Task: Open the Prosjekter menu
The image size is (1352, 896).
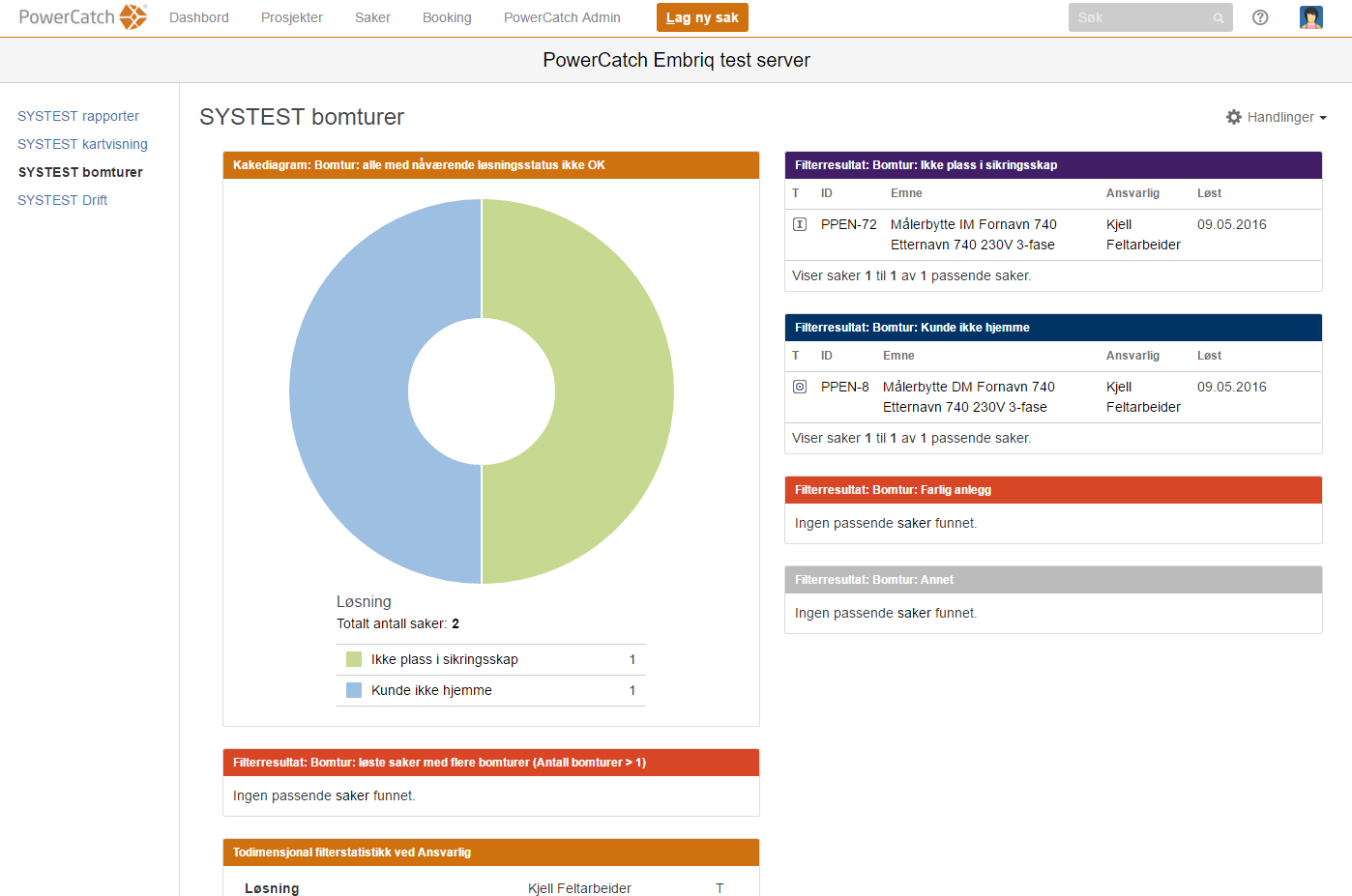Action: (291, 17)
